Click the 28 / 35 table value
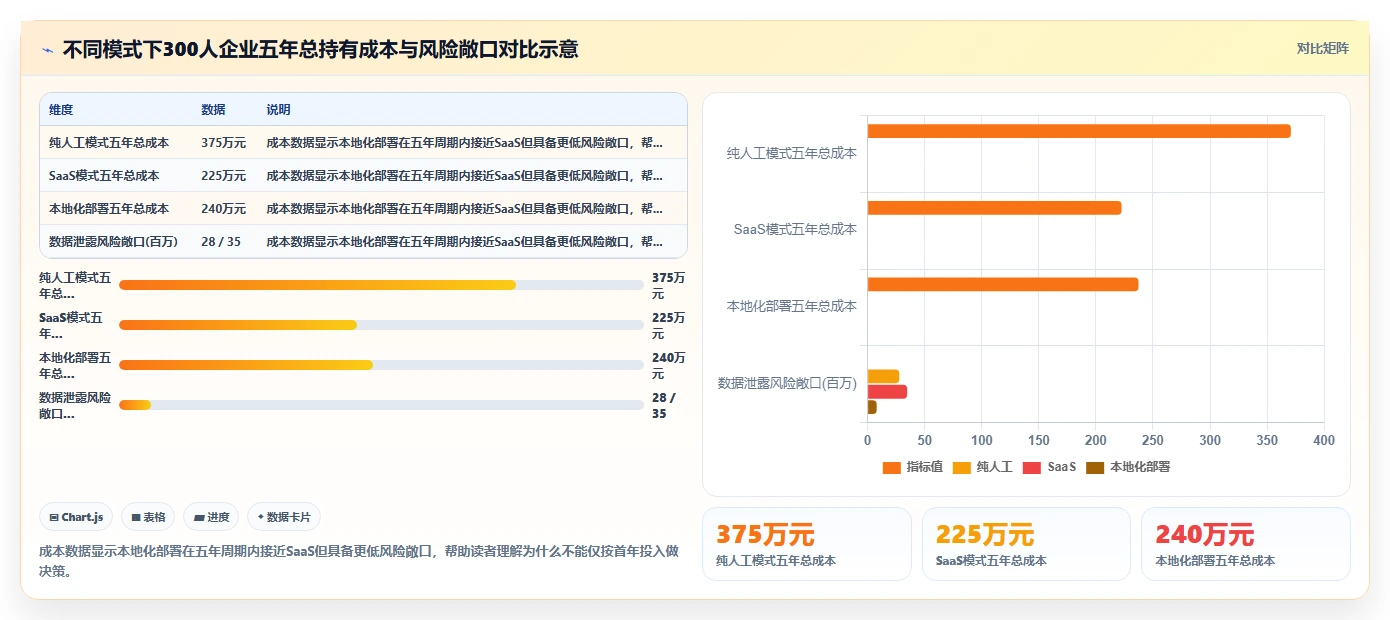1390x620 pixels. 221,241
